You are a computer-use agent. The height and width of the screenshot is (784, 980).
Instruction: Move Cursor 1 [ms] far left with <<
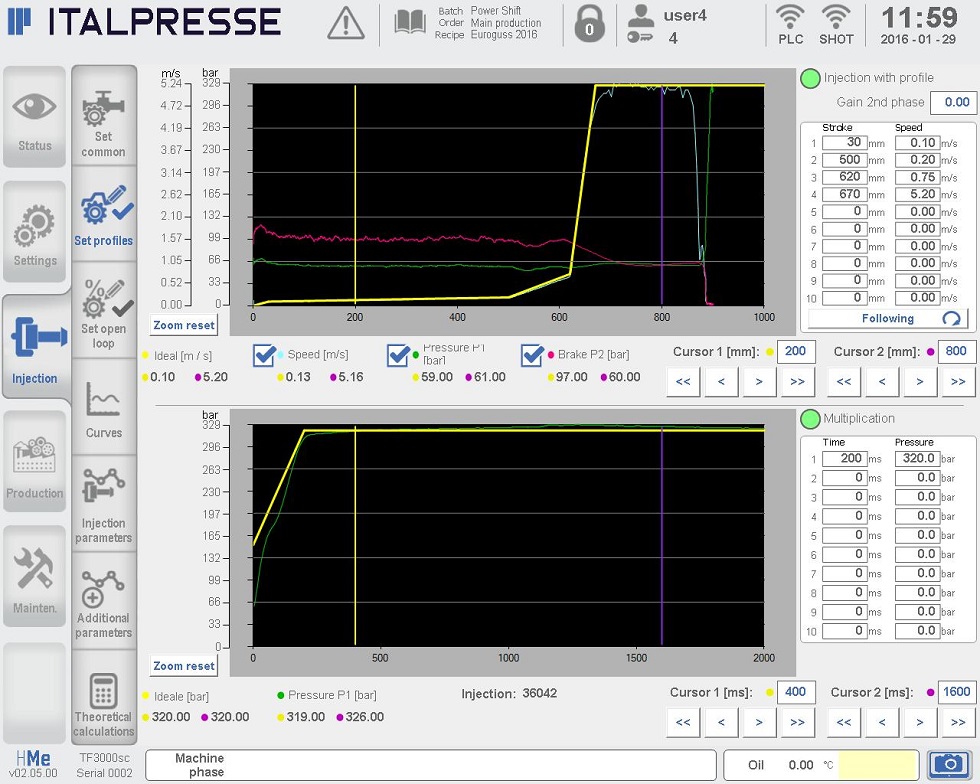[x=683, y=722]
